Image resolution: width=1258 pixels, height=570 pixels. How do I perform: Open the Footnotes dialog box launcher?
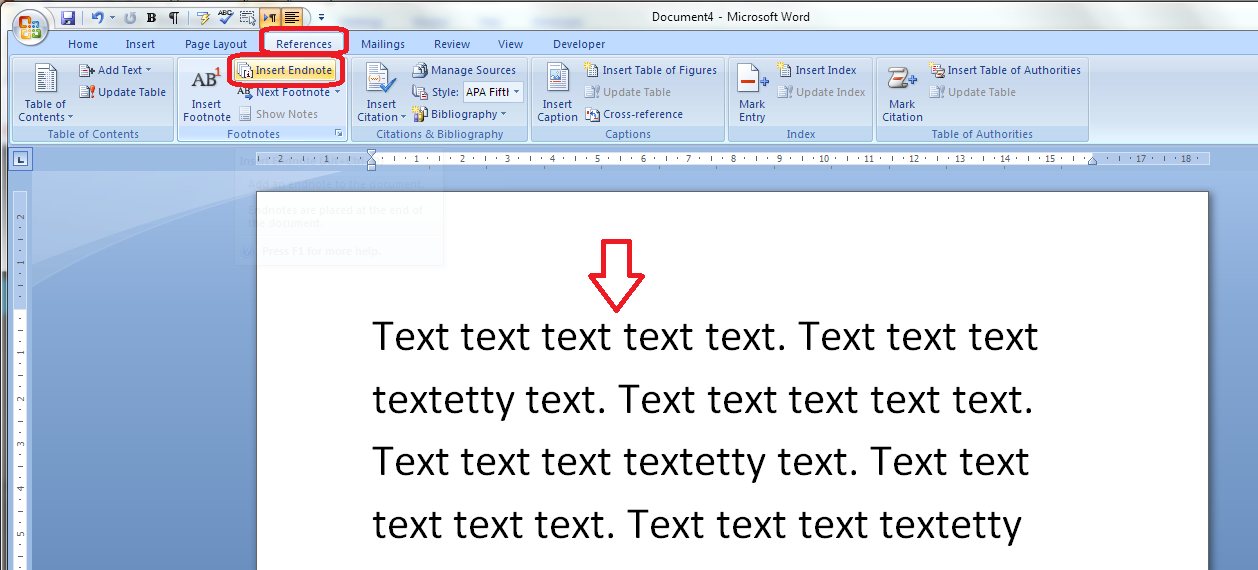tap(338, 133)
